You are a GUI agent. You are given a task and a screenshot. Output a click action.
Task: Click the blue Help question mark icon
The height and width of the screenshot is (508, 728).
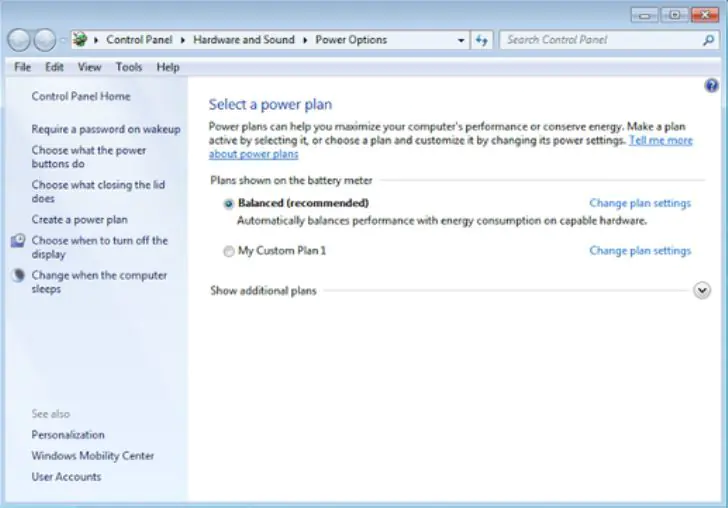(x=711, y=87)
